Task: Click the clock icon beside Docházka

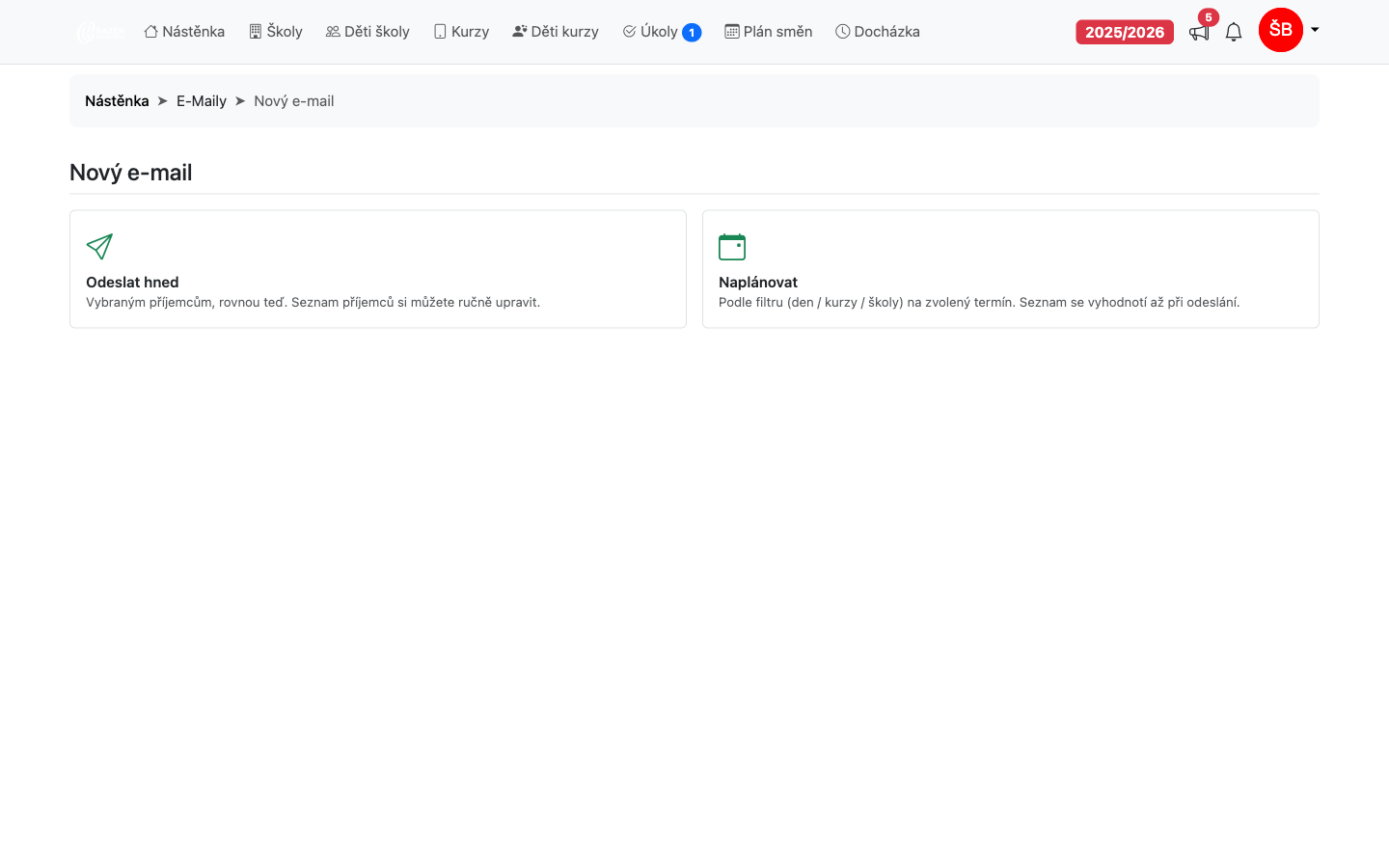Action: pyautogui.click(x=843, y=32)
